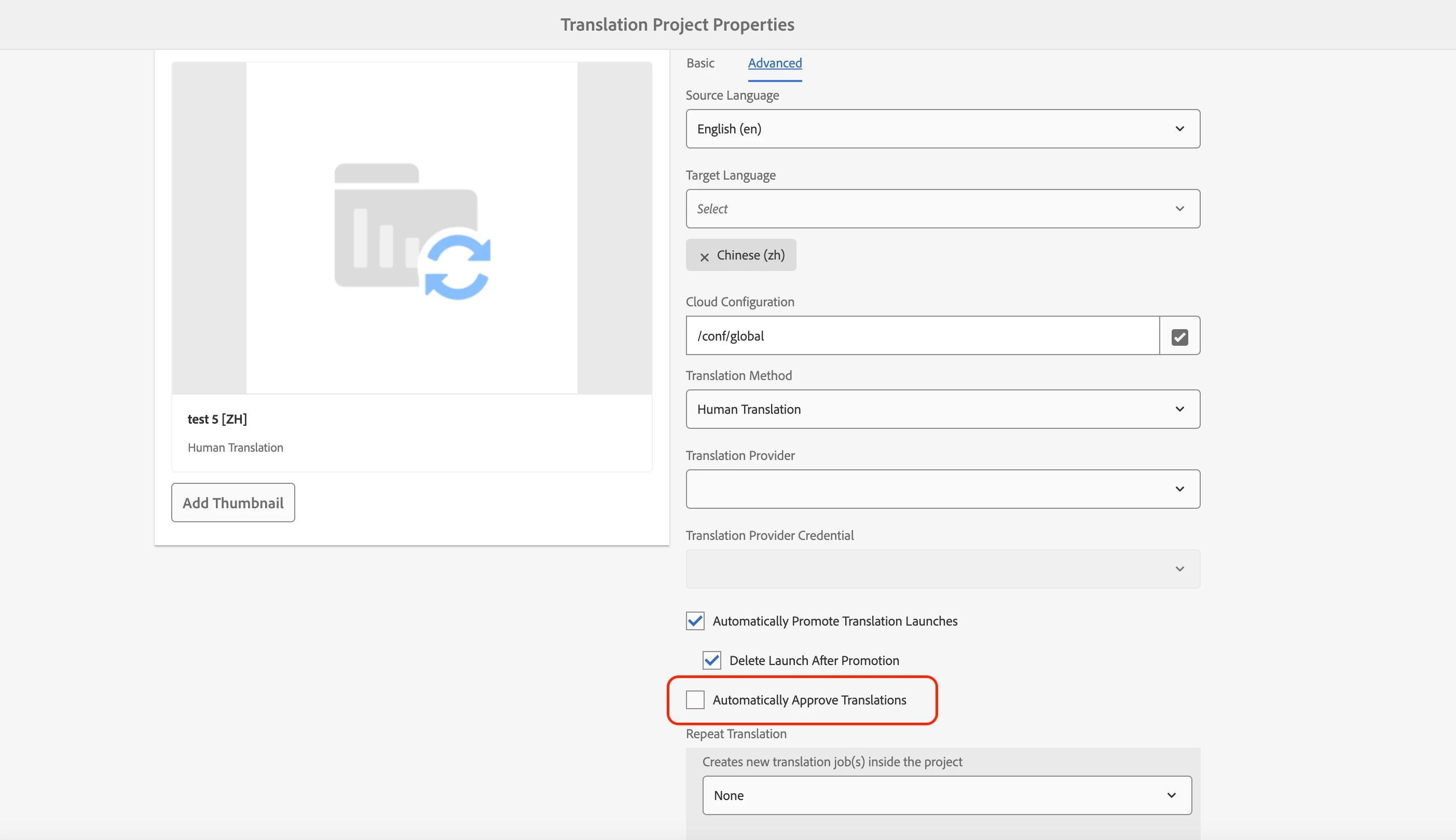Select the Advanced tab

point(774,63)
